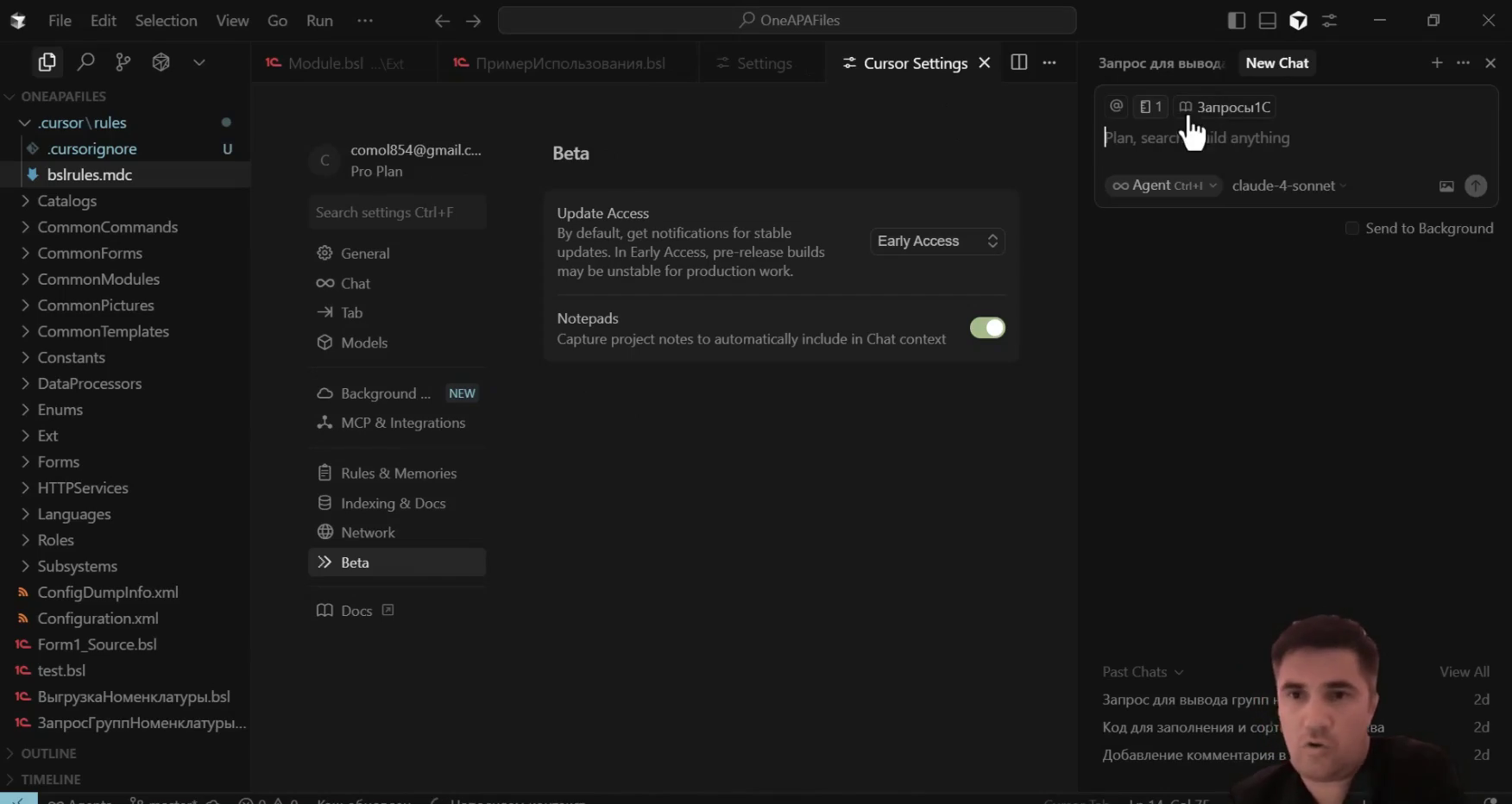The width and height of the screenshot is (1512, 804).
Task: Open more editor actions menu
Action: click(x=1049, y=62)
